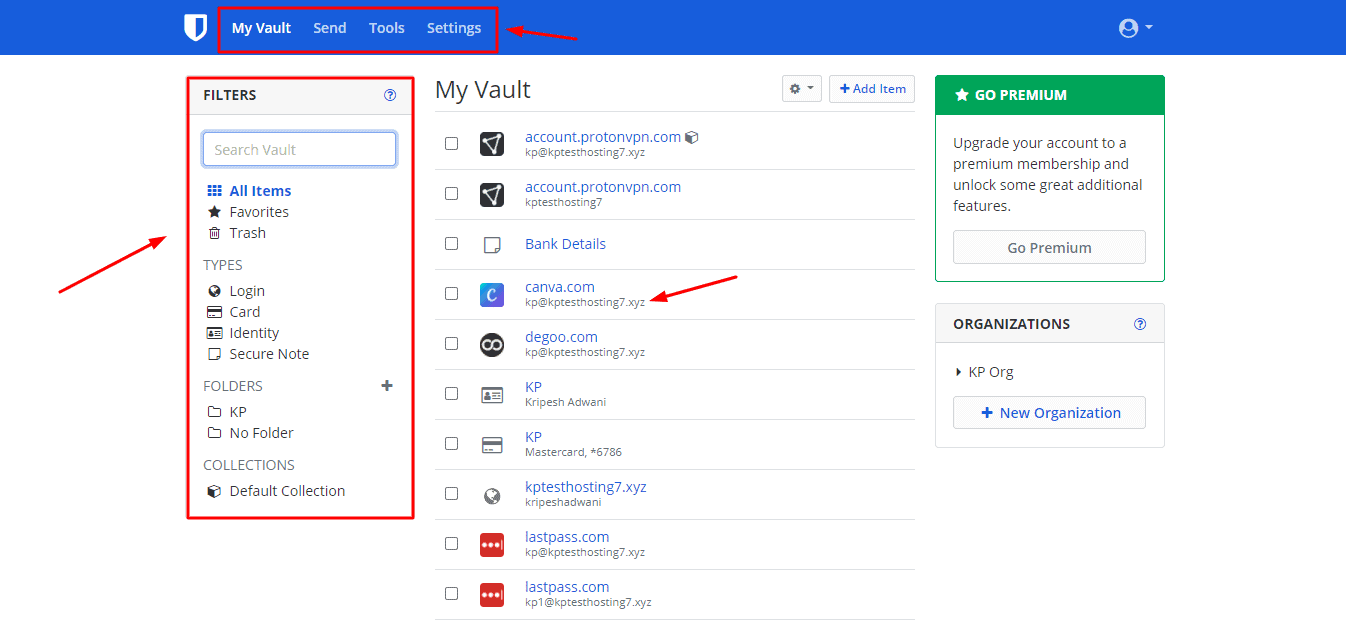The height and width of the screenshot is (621, 1346).
Task: Check the Bank Details checkbox
Action: coord(451,244)
